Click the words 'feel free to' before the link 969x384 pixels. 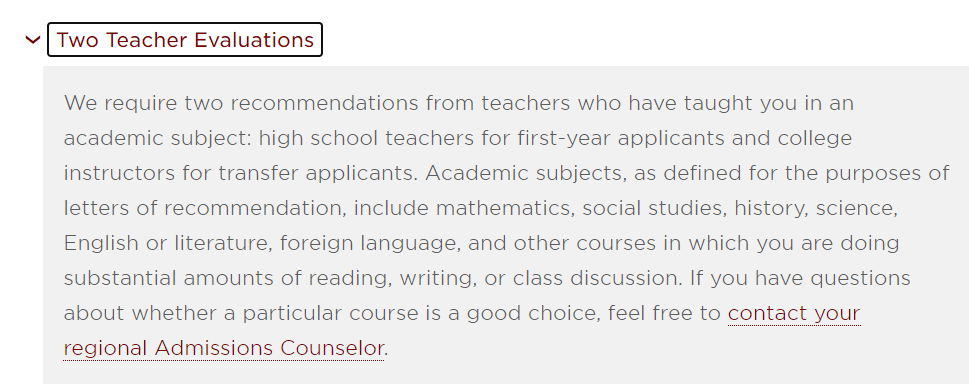(664, 314)
